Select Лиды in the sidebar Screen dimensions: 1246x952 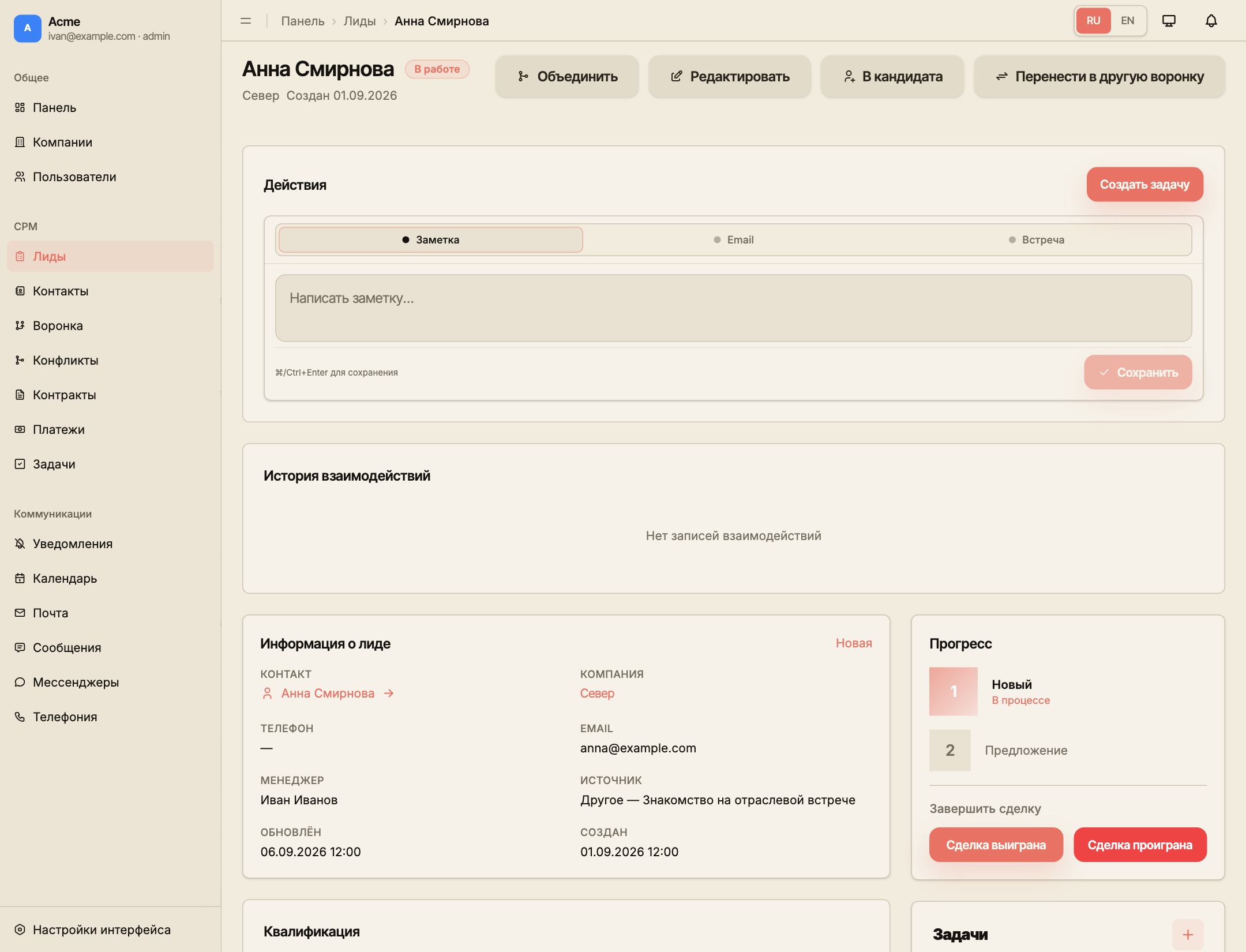point(110,256)
